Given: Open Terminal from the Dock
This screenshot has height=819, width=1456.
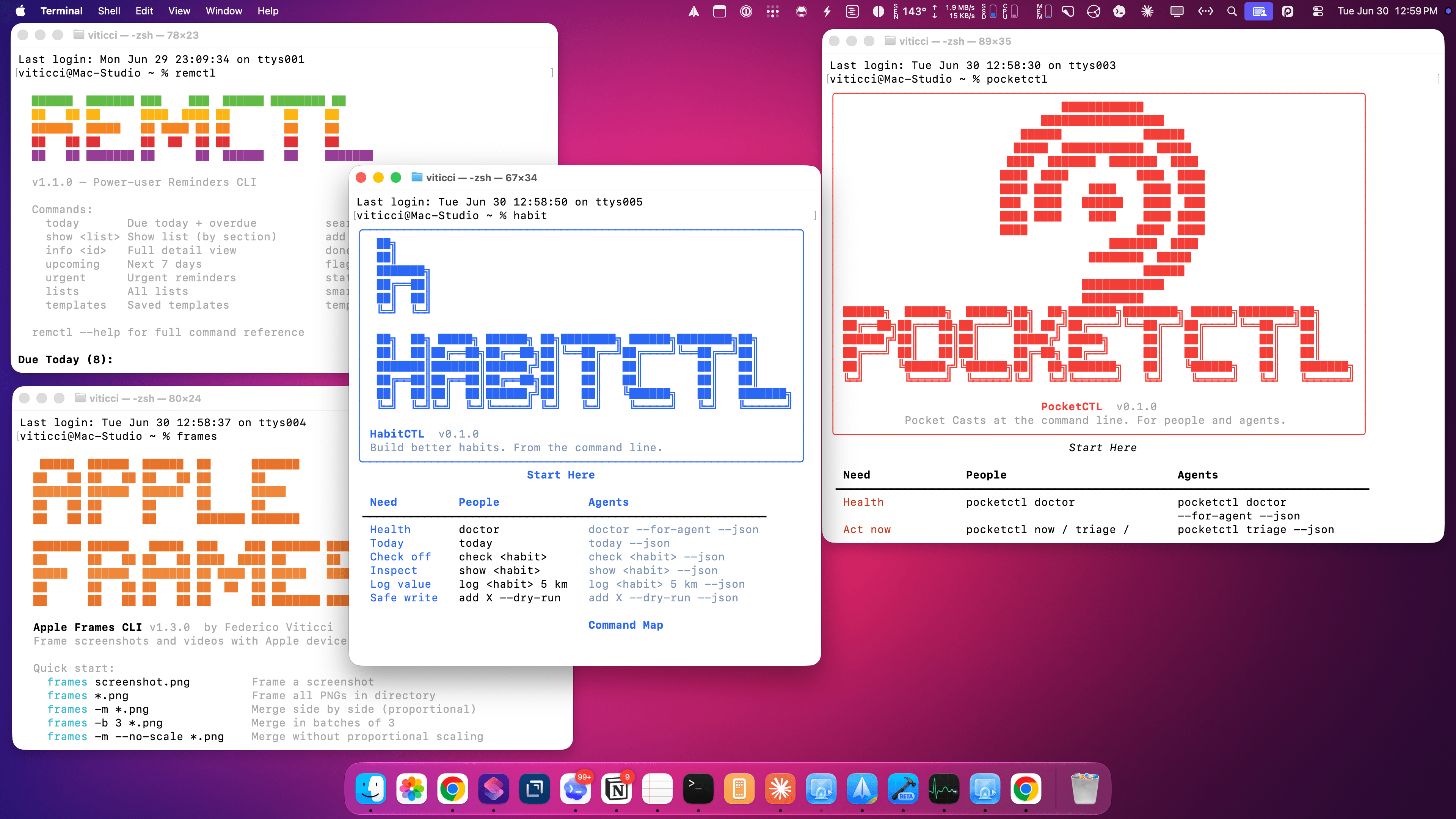Looking at the screenshot, I should coord(698,788).
